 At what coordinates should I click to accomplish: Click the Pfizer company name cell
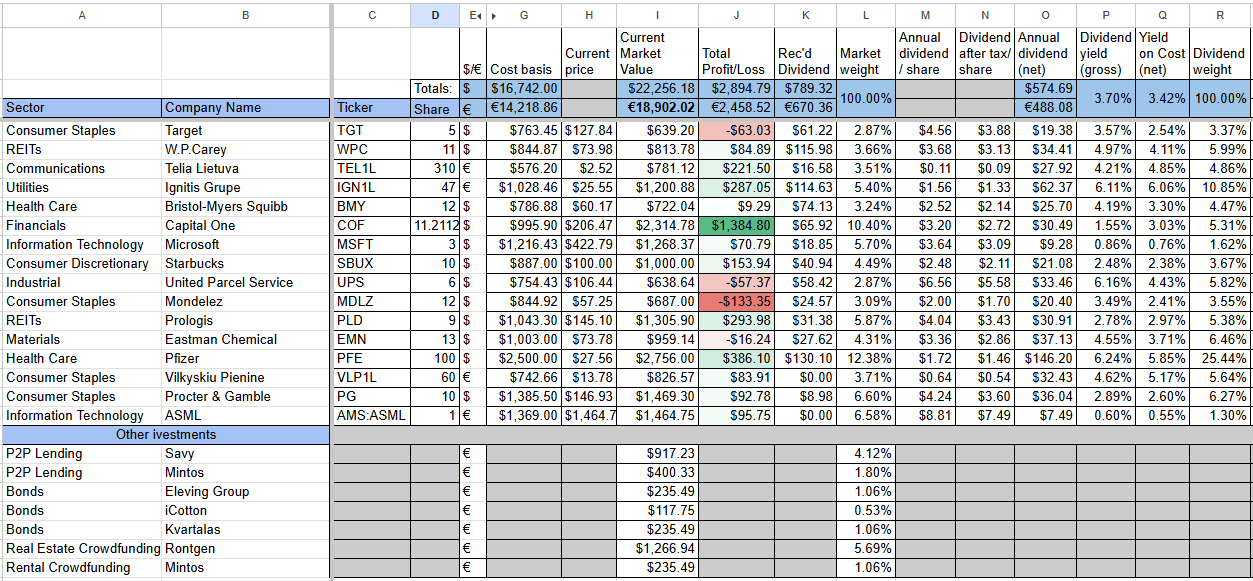click(x=245, y=359)
